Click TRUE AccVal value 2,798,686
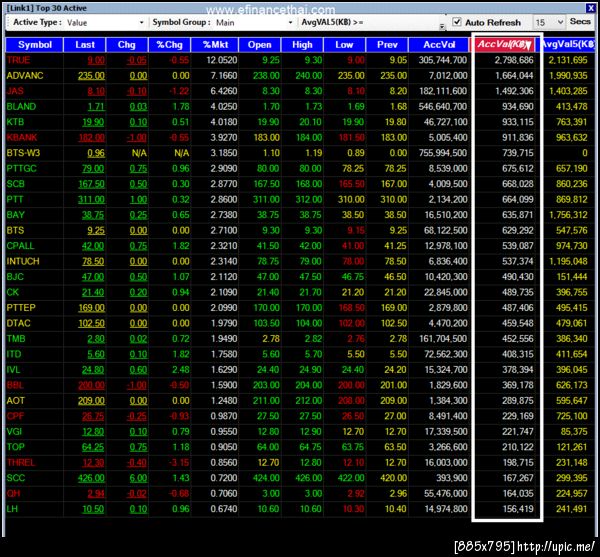Viewport: 600px width, 557px height. [x=514, y=60]
